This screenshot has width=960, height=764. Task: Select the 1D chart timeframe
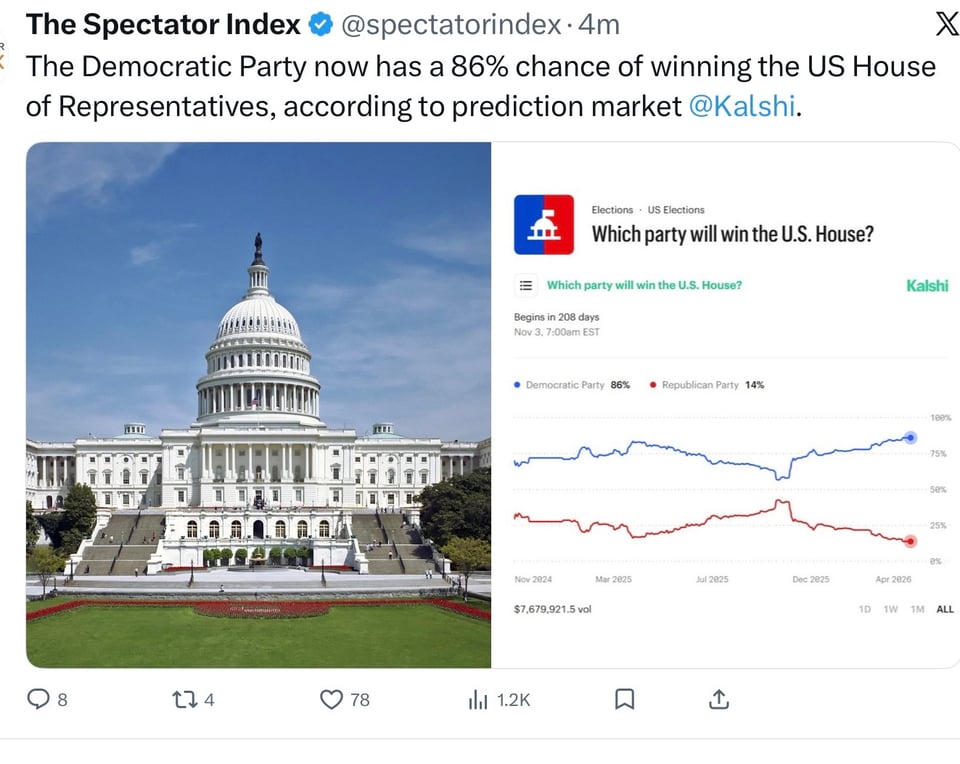coord(864,608)
